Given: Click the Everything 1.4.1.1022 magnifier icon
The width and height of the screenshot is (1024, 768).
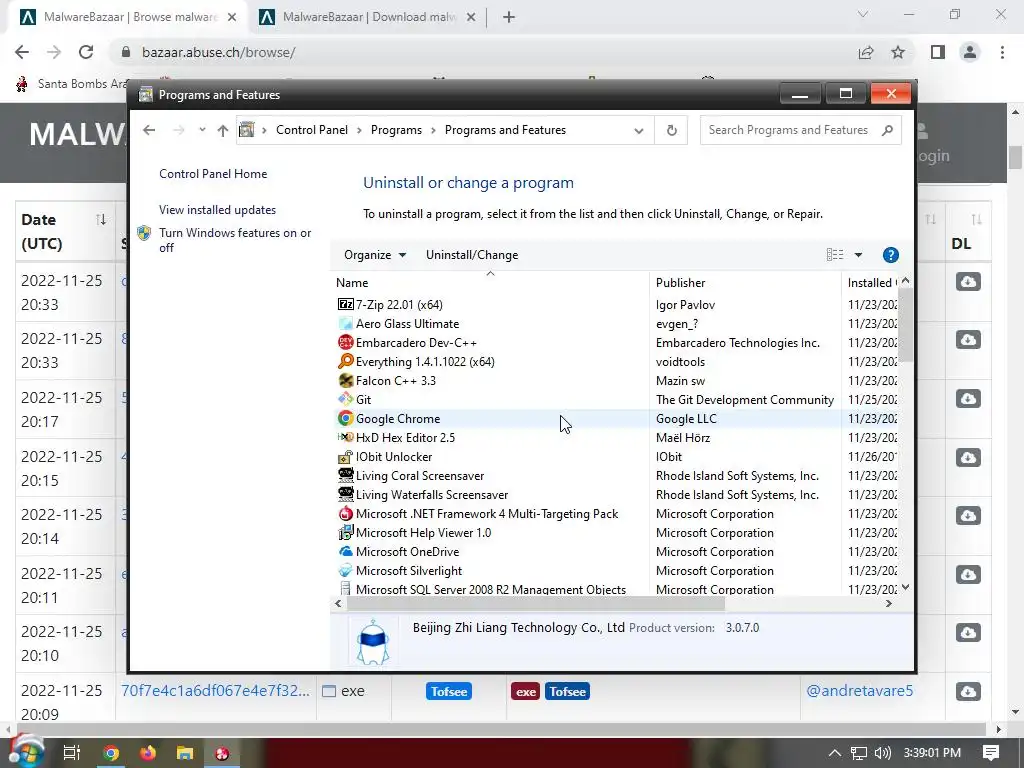Looking at the screenshot, I should point(345,361).
